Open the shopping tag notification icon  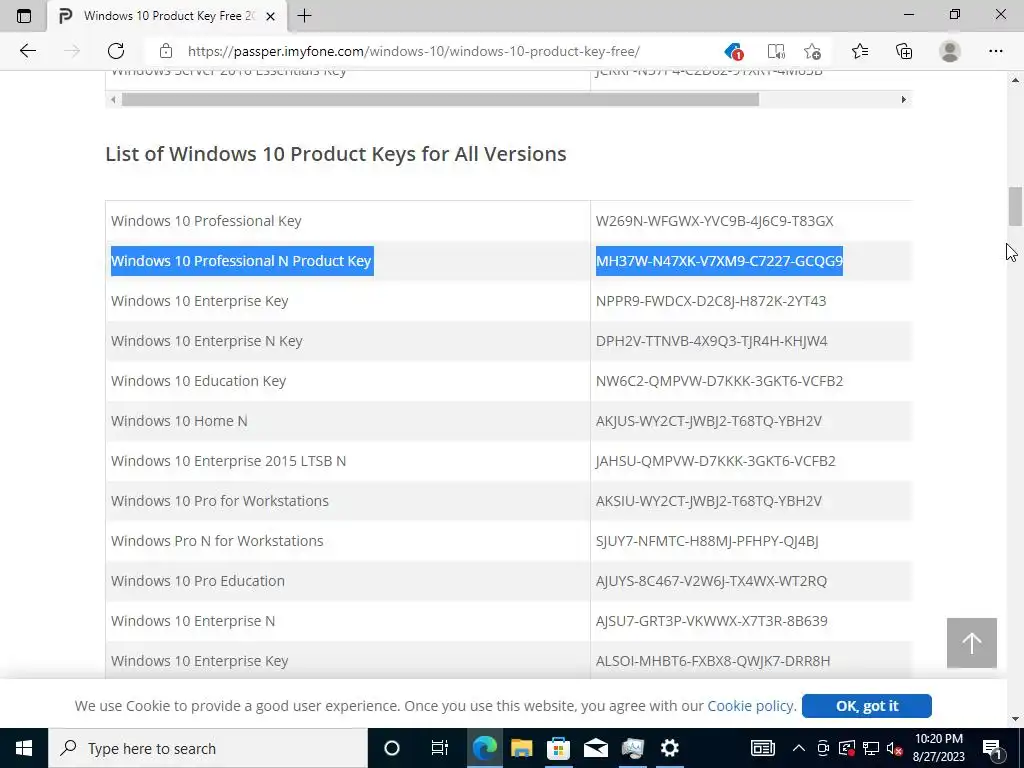pos(733,51)
